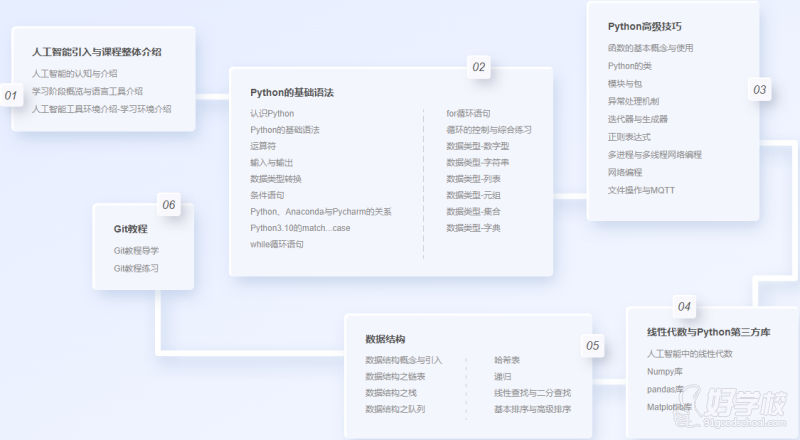Click the 06 step number badge
The height and width of the screenshot is (440, 800).
tap(168, 205)
